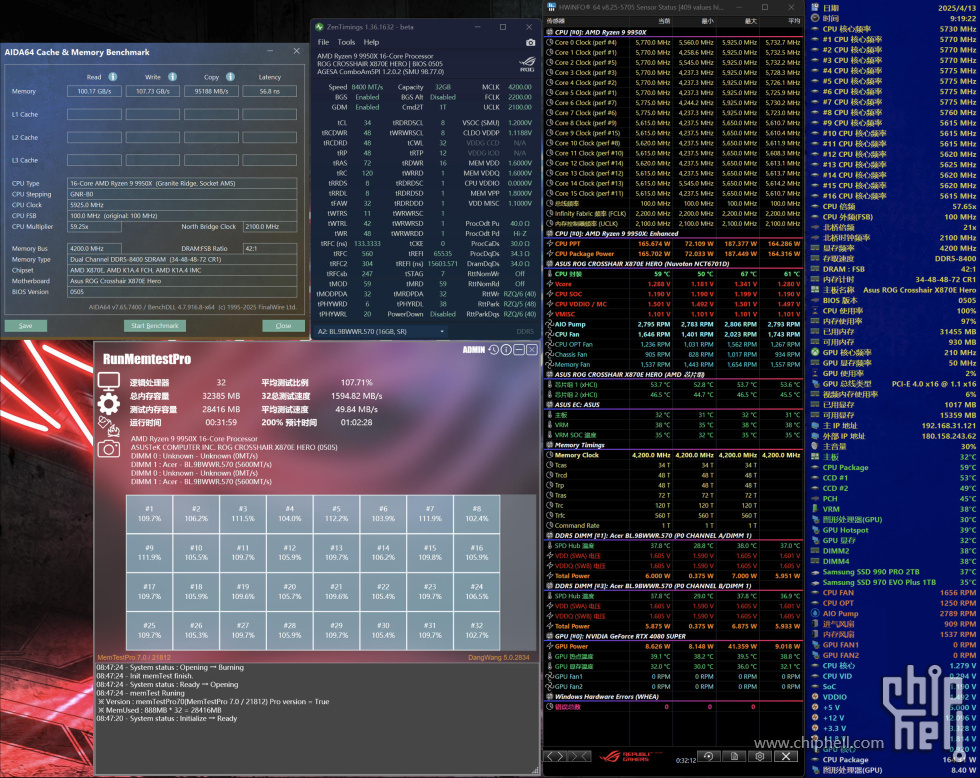Open ZenTimings DIMM slot dropdown A2: BL9BWWR.570

tap(381, 331)
